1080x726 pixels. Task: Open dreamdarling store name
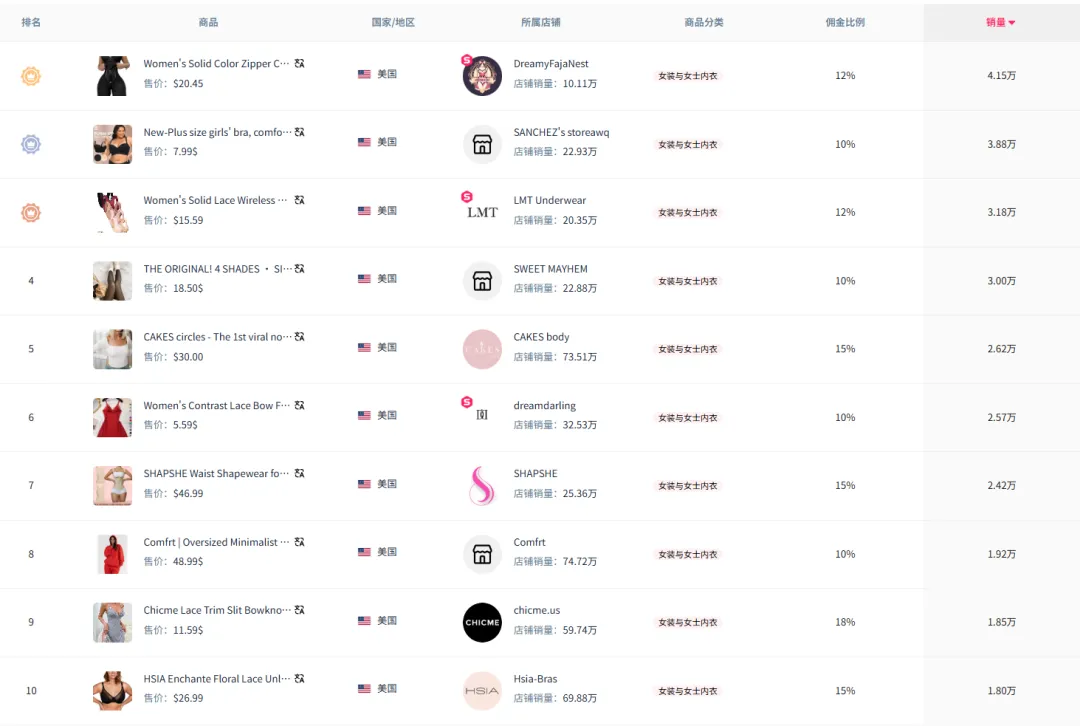coord(545,405)
